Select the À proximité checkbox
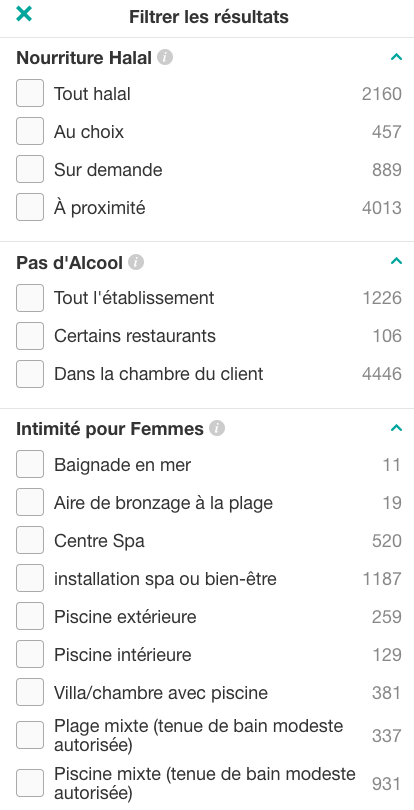This screenshot has height=810, width=414. (30, 207)
